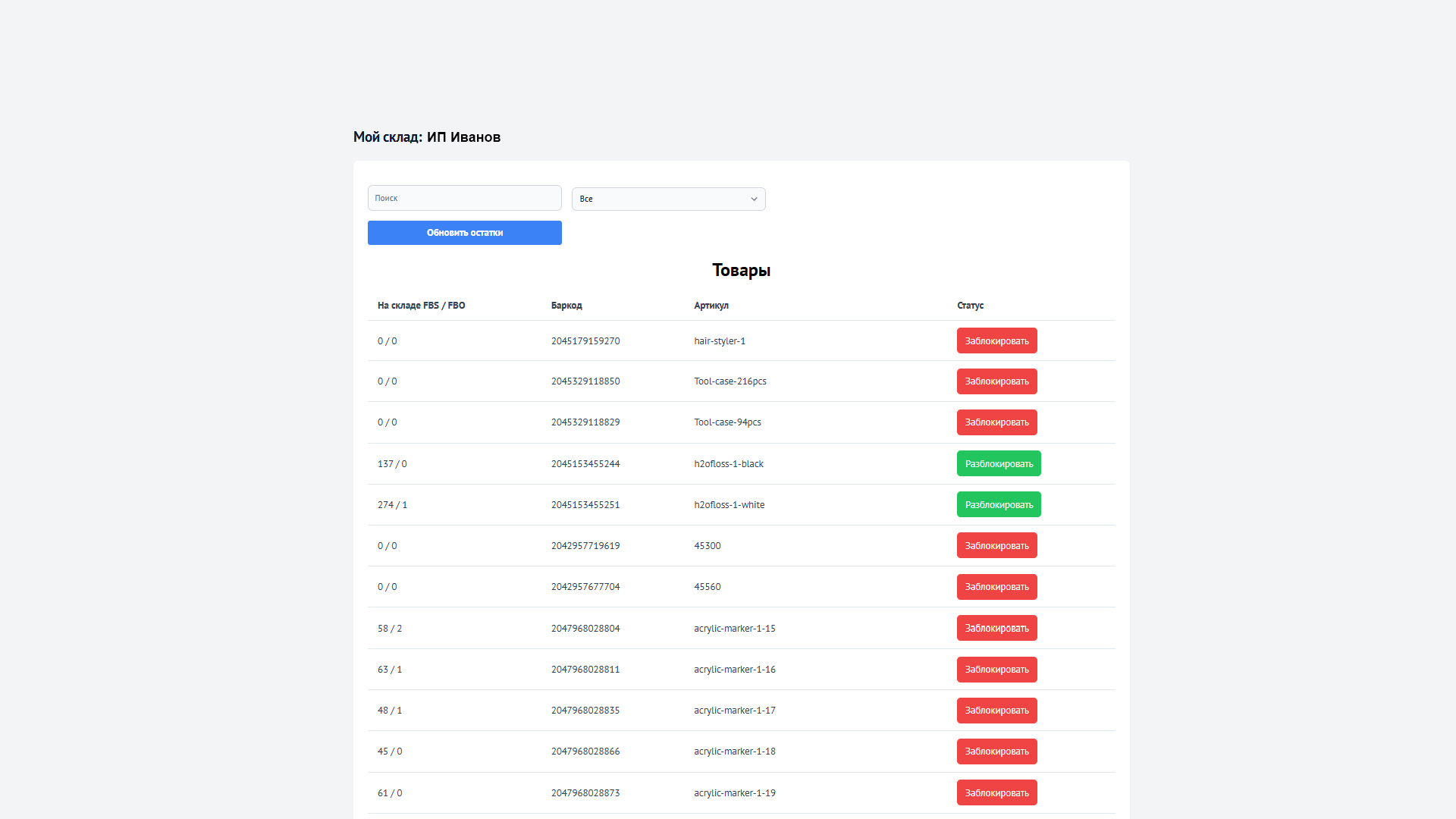Click the Поиск search field
The width and height of the screenshot is (1456, 819).
464,198
